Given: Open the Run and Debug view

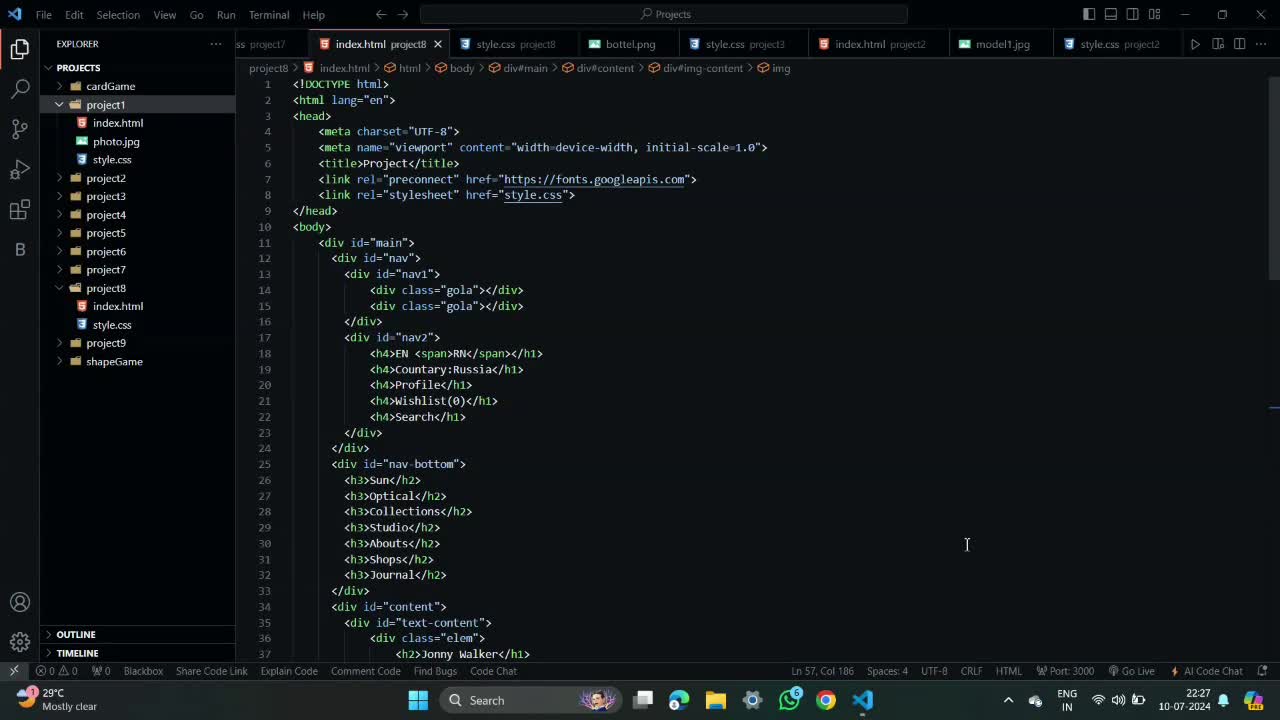Looking at the screenshot, I should [20, 170].
